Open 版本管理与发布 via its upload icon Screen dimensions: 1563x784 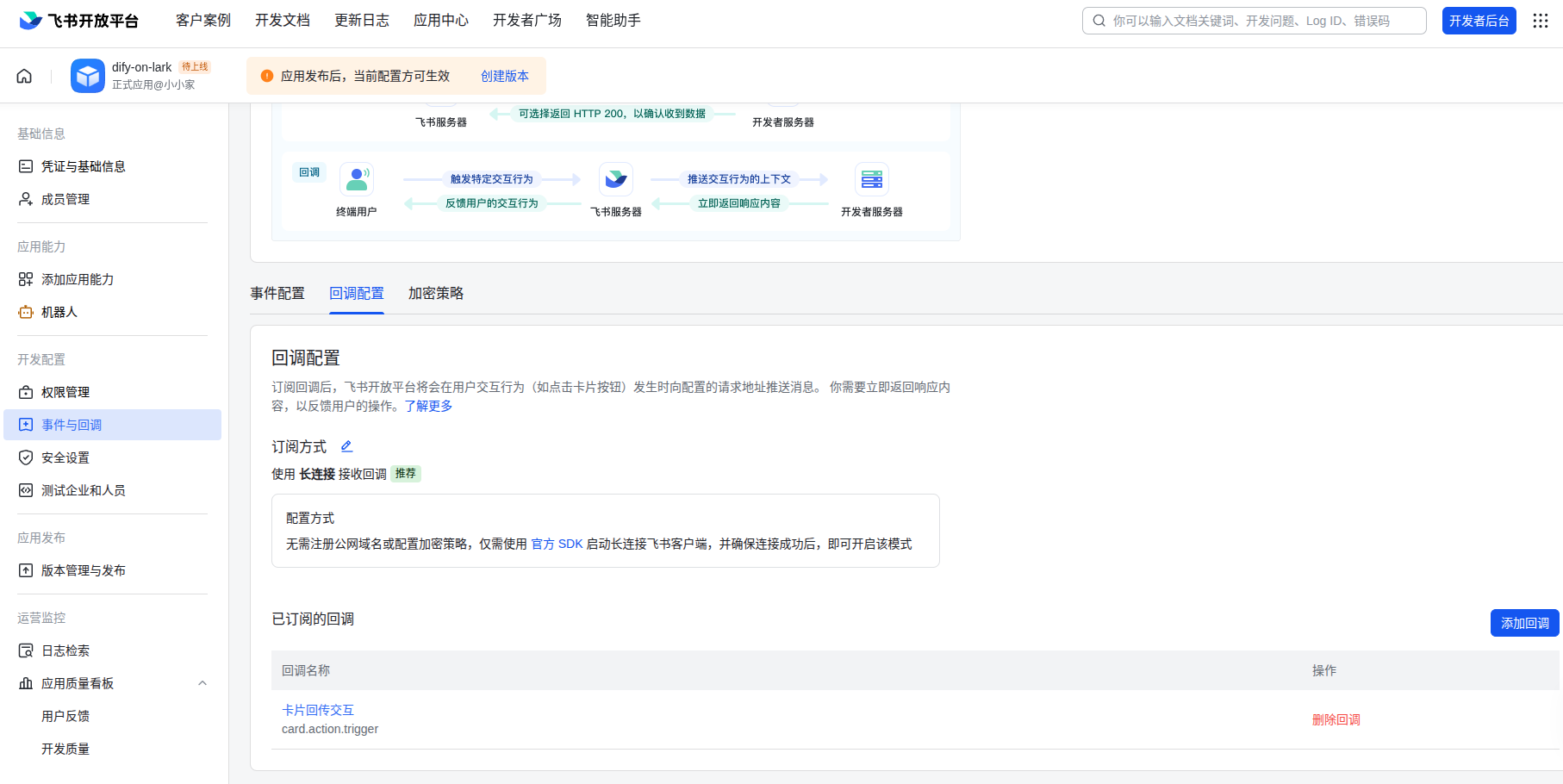click(x=25, y=570)
